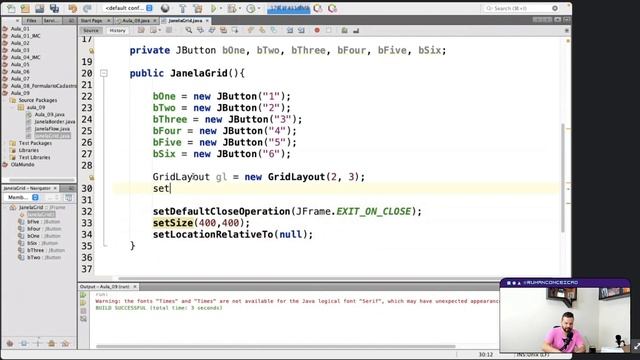640x360 pixels.
Task: Click the Open Project toolbar icon
Action: [40, 8]
